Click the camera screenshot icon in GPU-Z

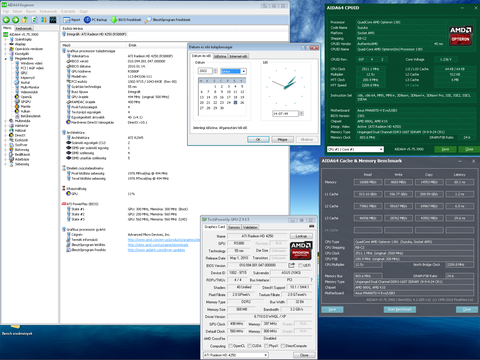pyautogui.click(x=311, y=226)
